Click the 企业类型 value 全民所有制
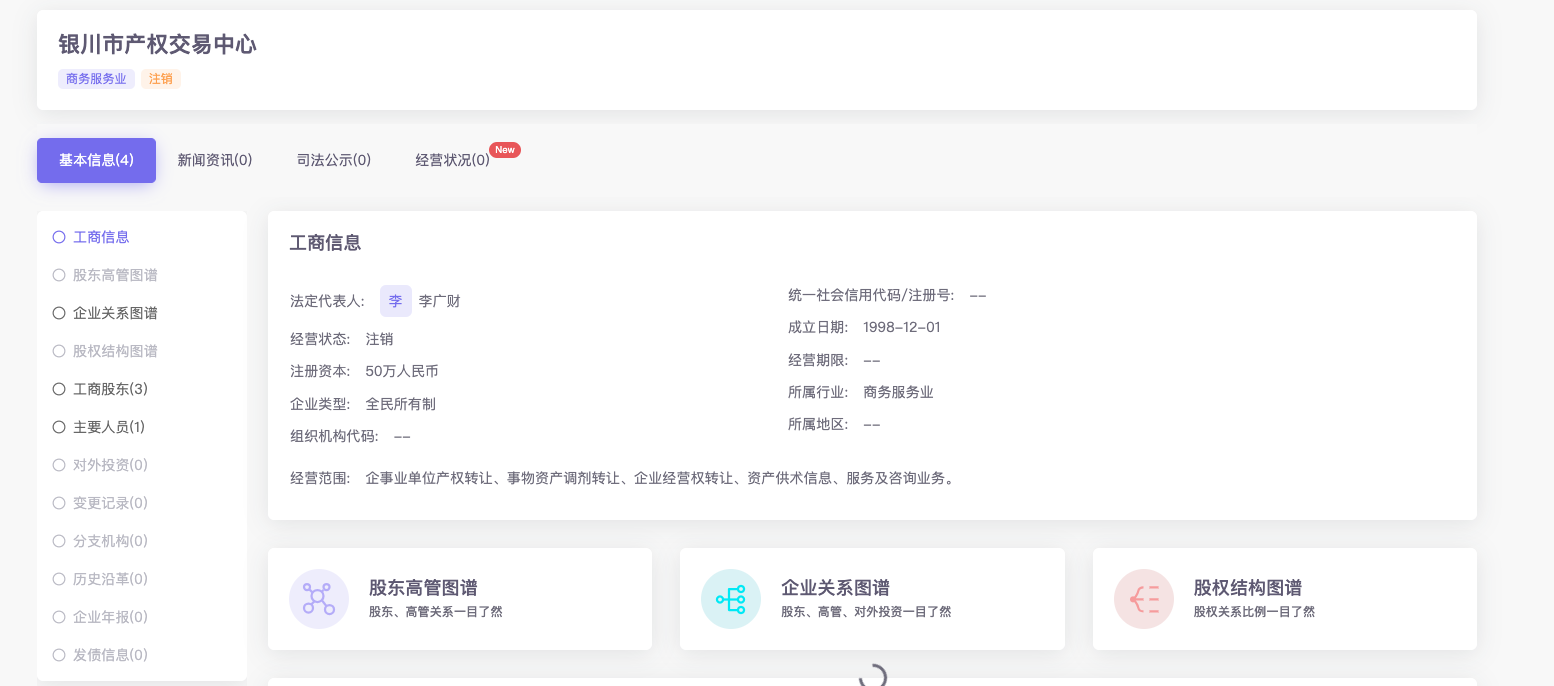The width and height of the screenshot is (1554, 686). 401,404
